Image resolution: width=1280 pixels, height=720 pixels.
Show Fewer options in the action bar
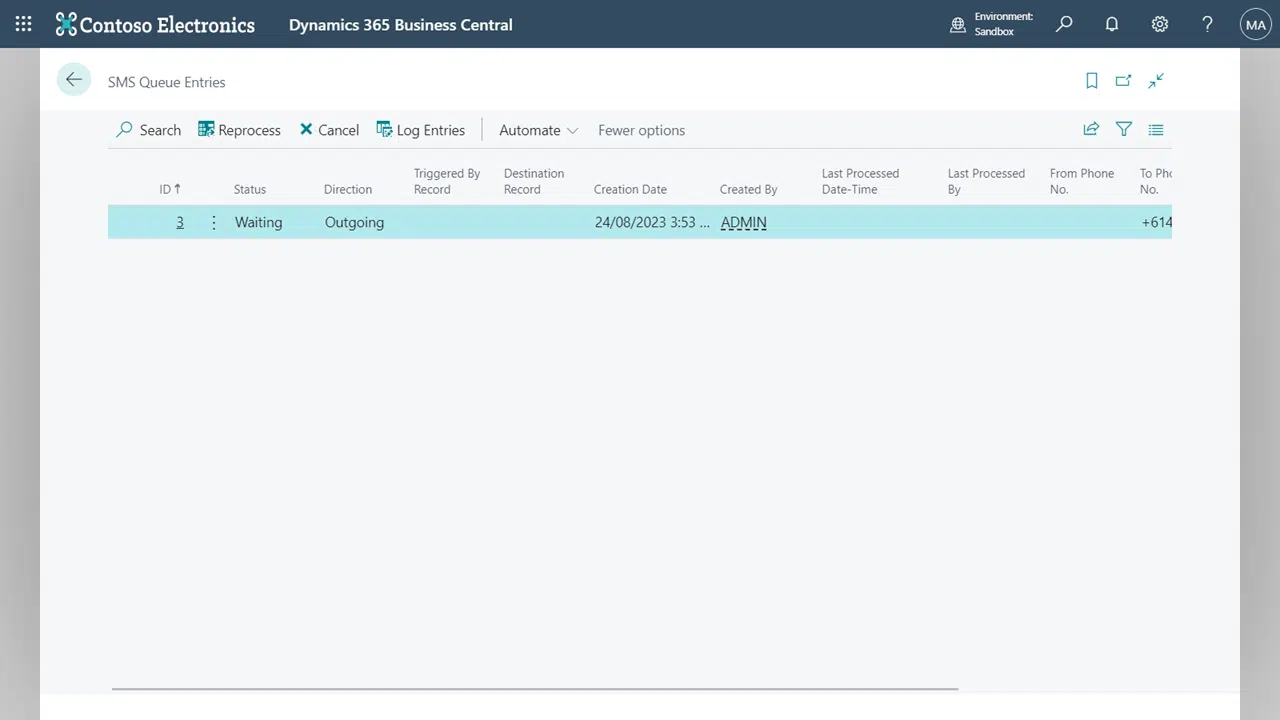[641, 130]
